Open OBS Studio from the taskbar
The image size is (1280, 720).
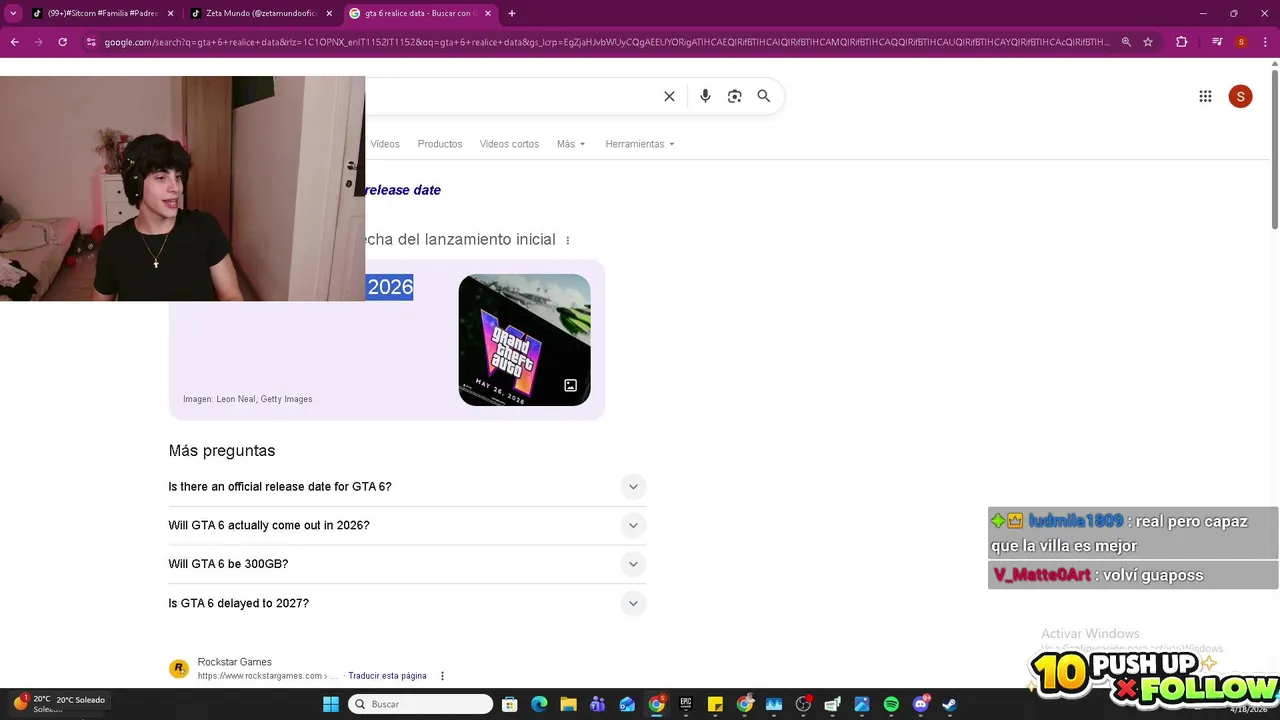coord(803,704)
